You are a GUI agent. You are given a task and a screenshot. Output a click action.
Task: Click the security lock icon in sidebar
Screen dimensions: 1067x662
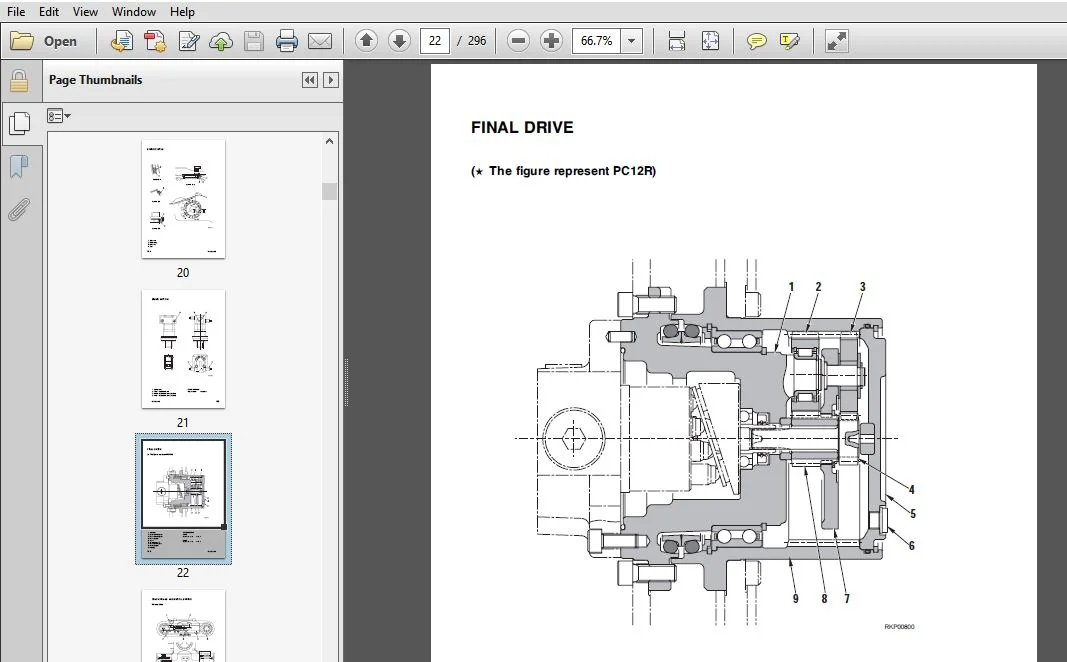tap(19, 81)
